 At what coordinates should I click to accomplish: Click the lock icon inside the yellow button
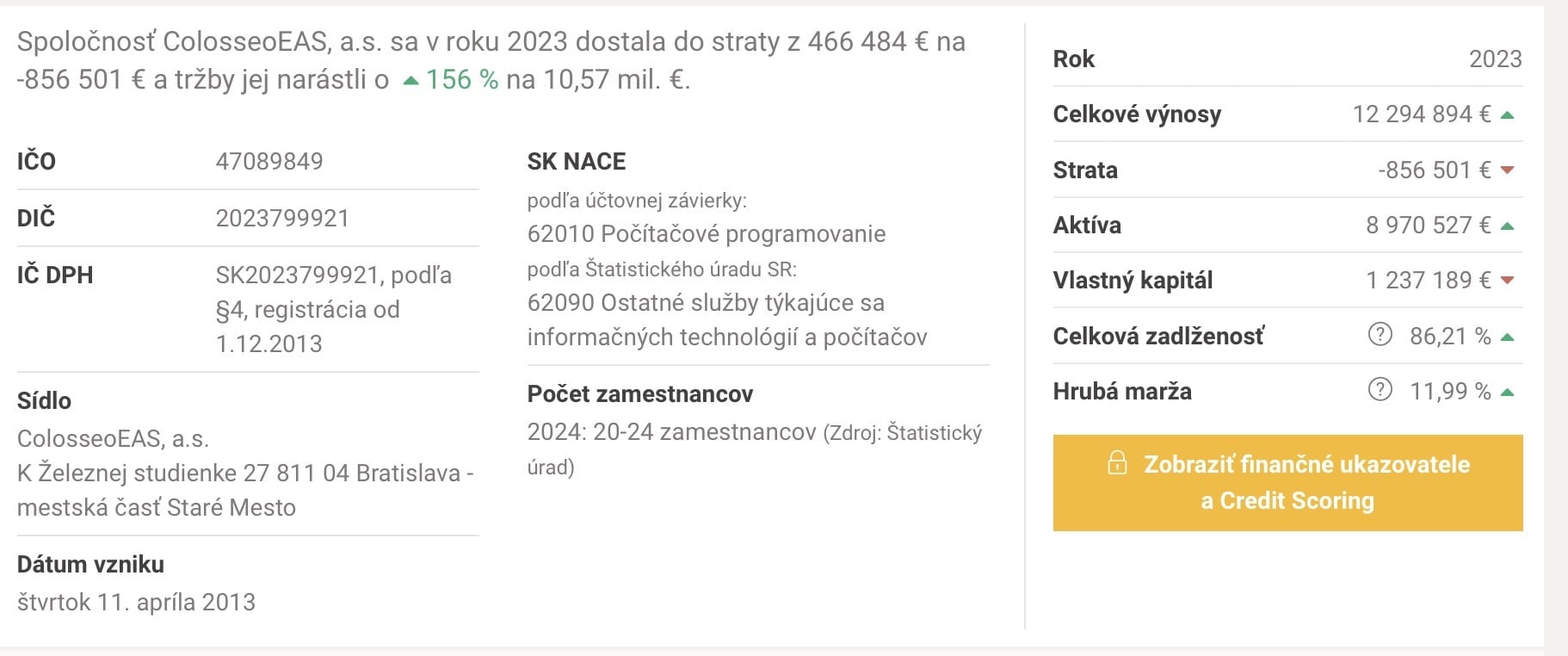pyautogui.click(x=1118, y=464)
